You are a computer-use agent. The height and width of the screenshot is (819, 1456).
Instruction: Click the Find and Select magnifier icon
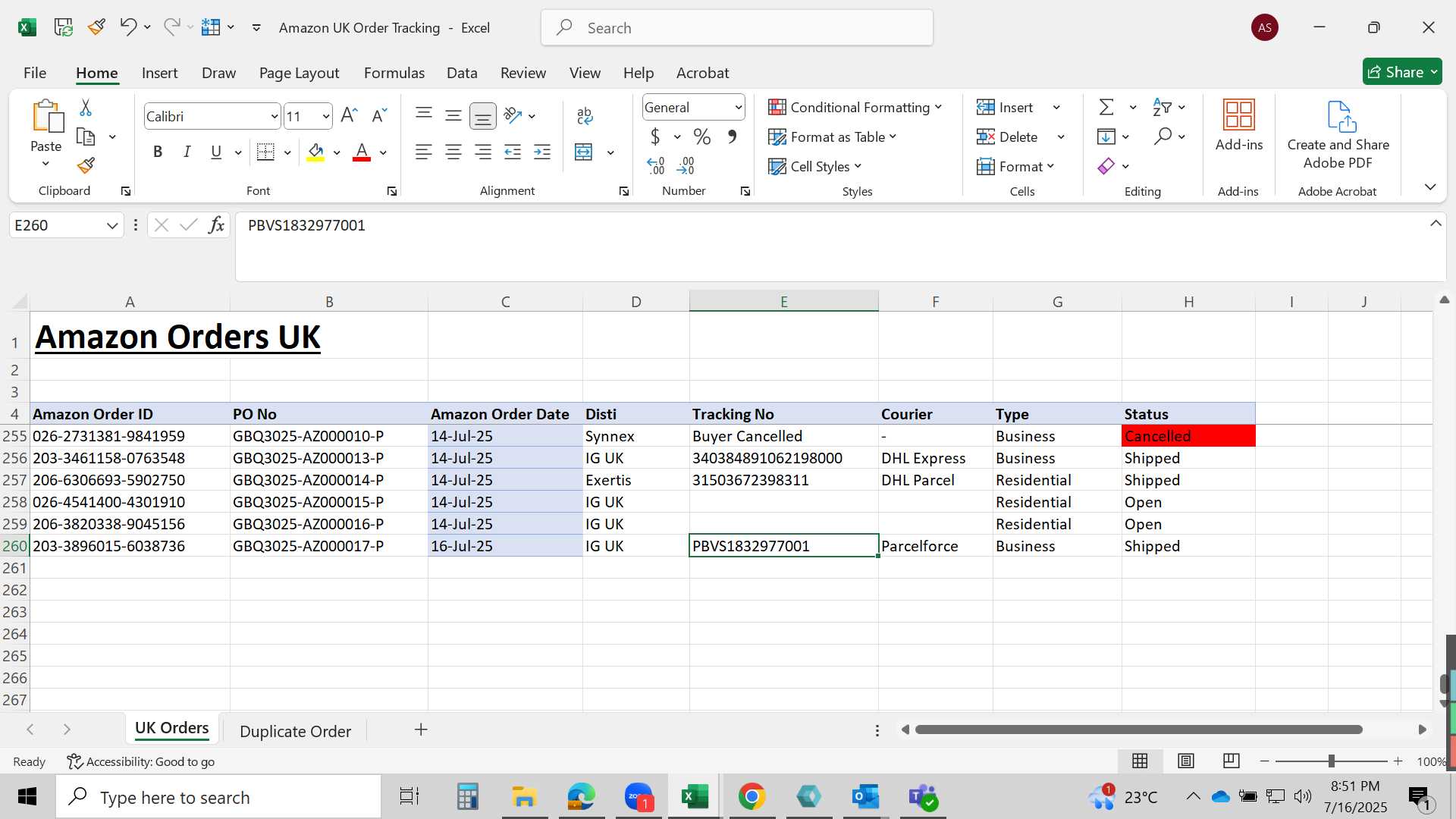pyautogui.click(x=1163, y=136)
